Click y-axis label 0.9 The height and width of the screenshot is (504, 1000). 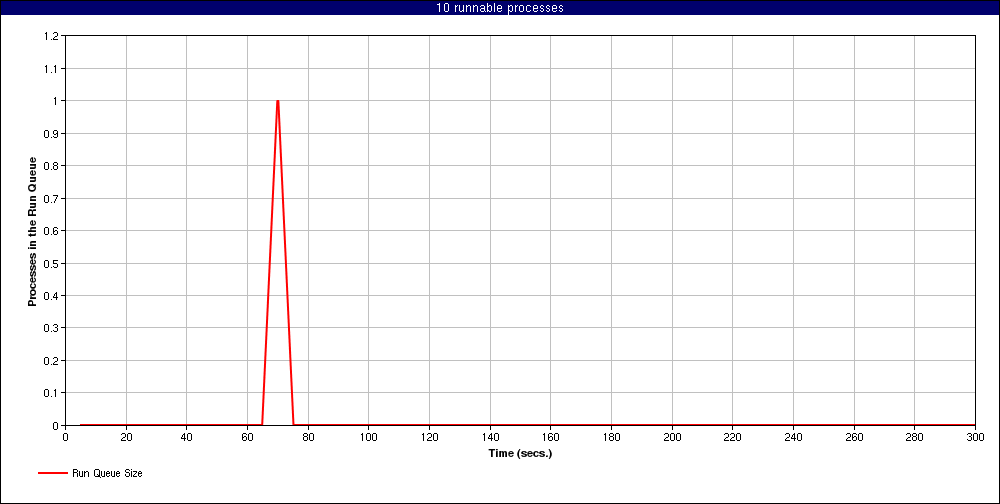(51, 133)
